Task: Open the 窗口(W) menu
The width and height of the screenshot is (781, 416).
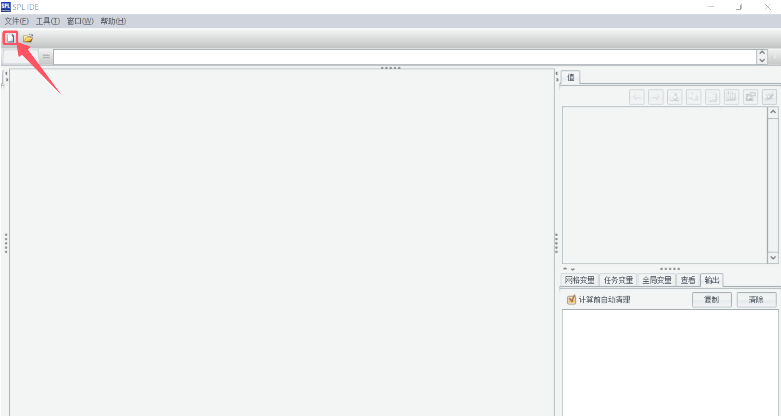Action: click(x=80, y=21)
